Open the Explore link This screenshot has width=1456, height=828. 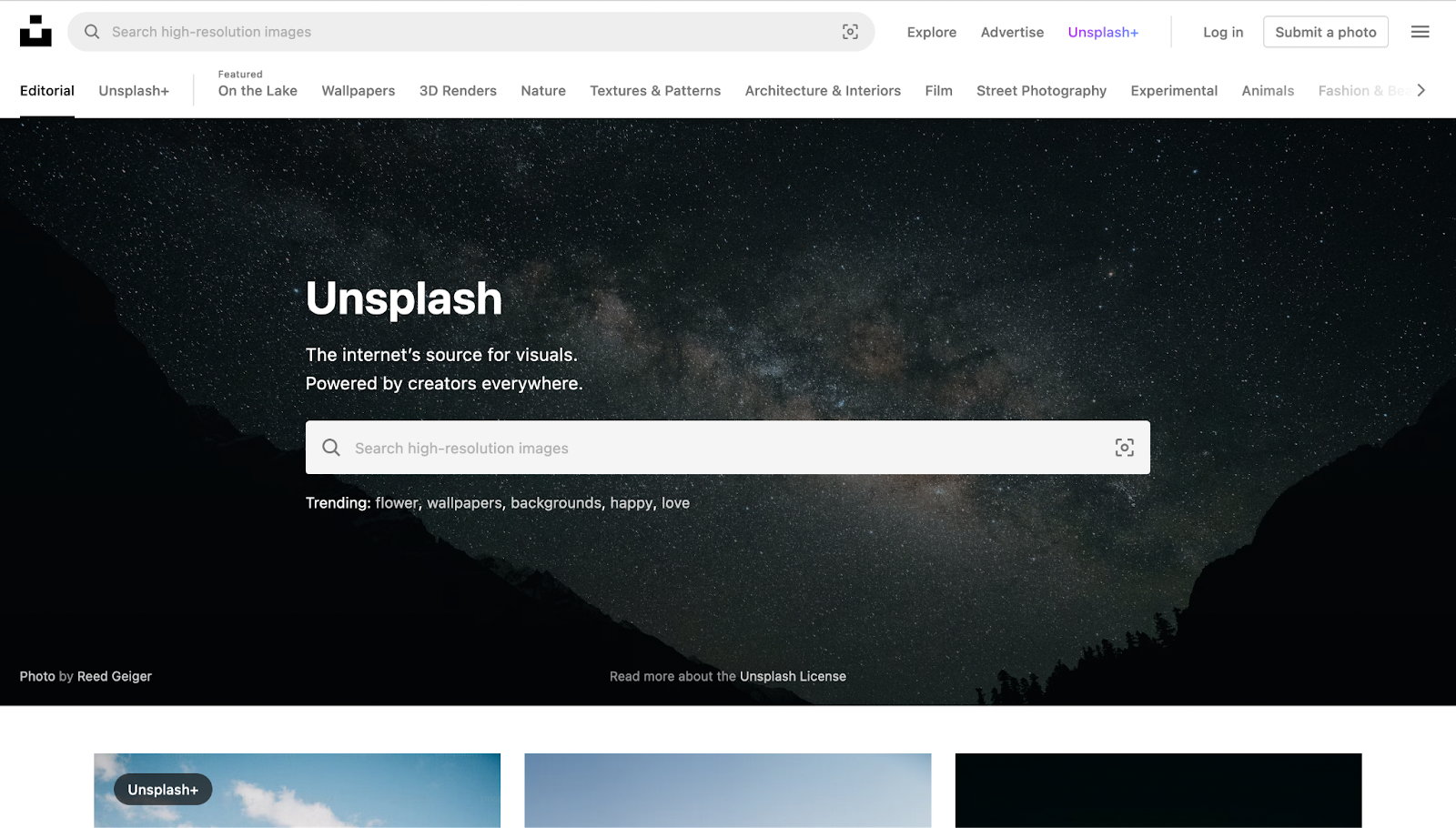931,32
